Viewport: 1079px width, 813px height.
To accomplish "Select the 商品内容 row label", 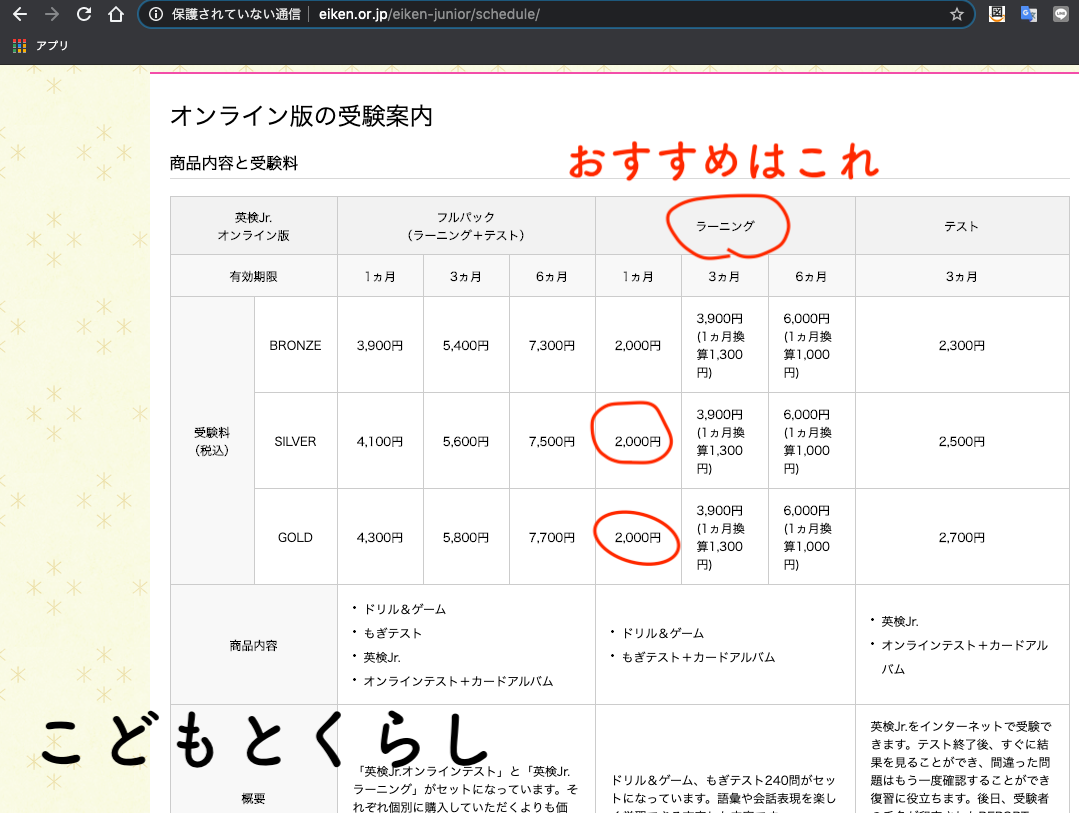I will click(253, 646).
